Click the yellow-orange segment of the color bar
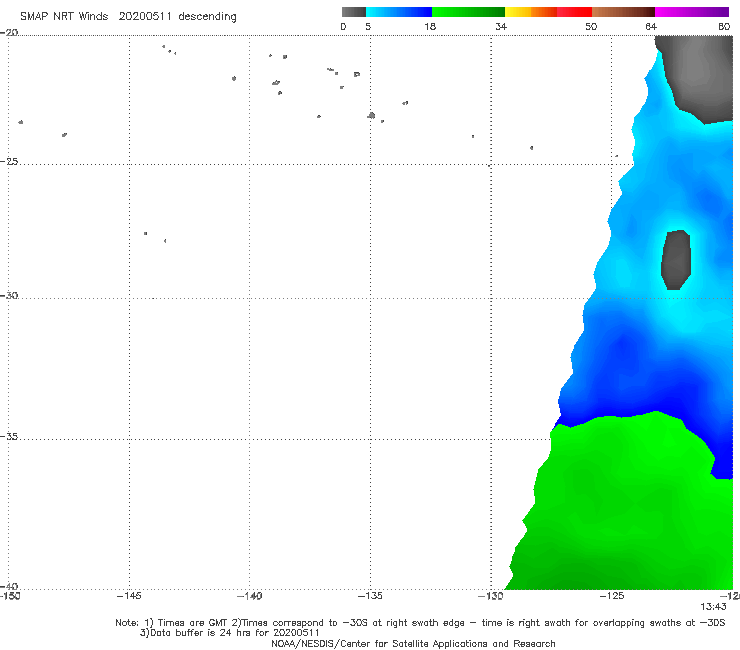The image size is (740, 650). (x=531, y=12)
